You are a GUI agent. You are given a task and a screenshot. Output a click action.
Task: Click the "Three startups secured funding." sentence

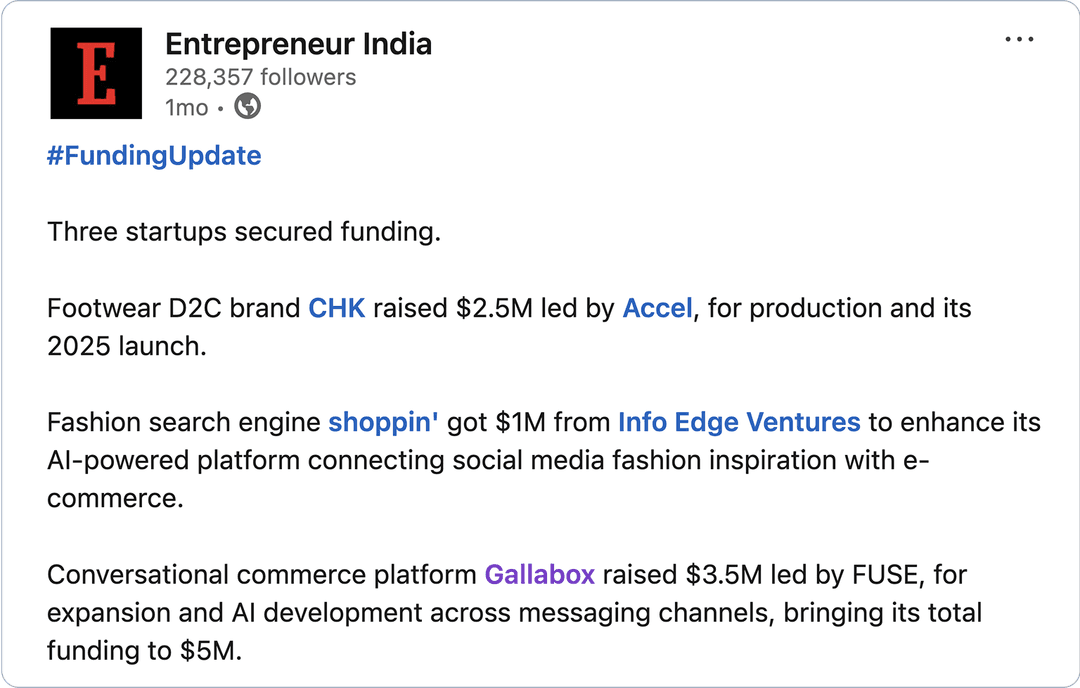(x=244, y=232)
